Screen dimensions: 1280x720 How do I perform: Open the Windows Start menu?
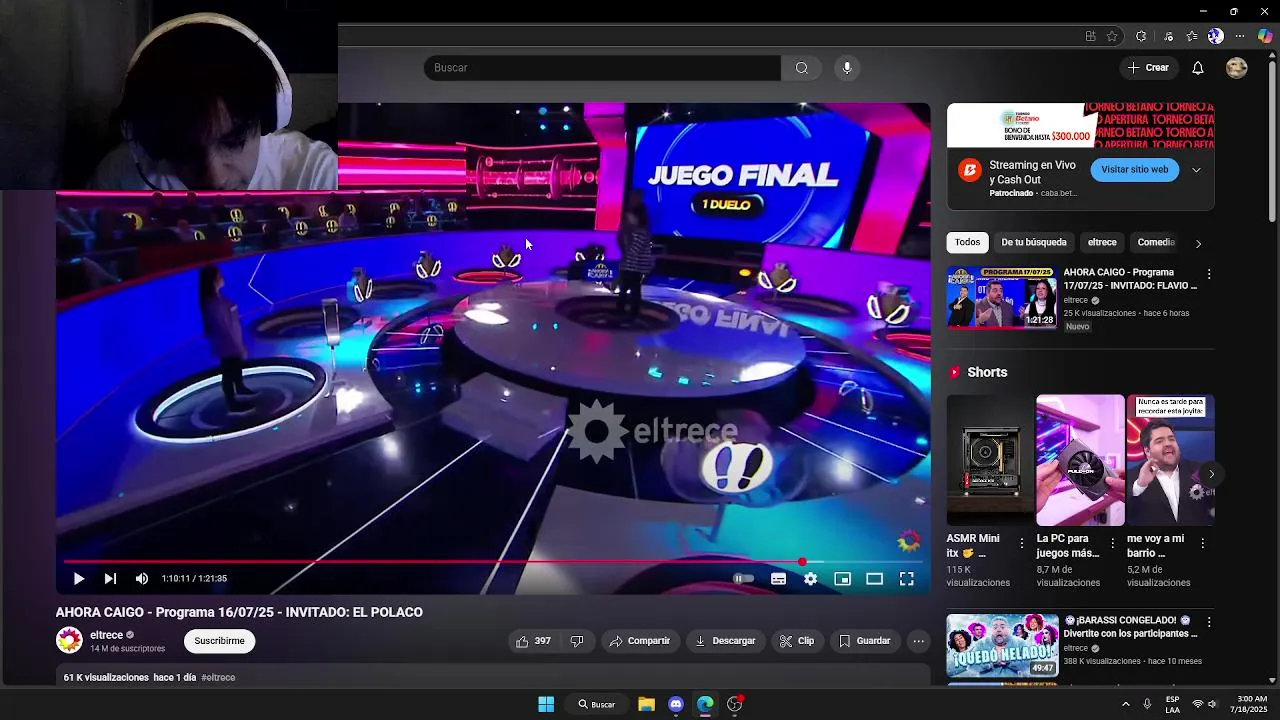click(x=546, y=704)
